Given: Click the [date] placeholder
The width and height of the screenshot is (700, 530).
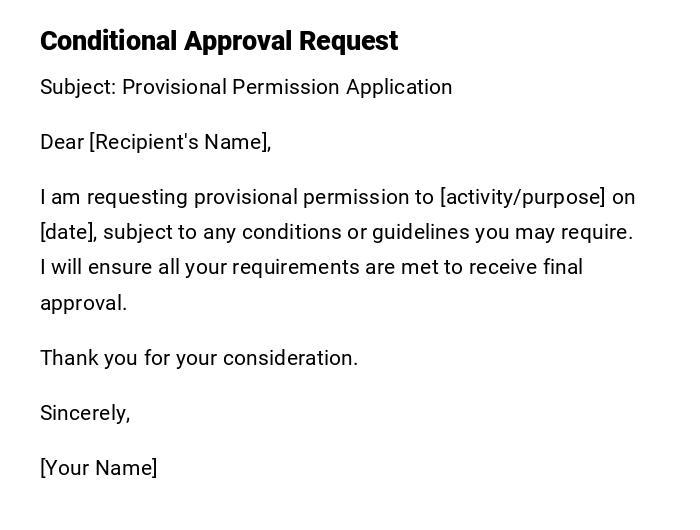Looking at the screenshot, I should coord(67,233).
